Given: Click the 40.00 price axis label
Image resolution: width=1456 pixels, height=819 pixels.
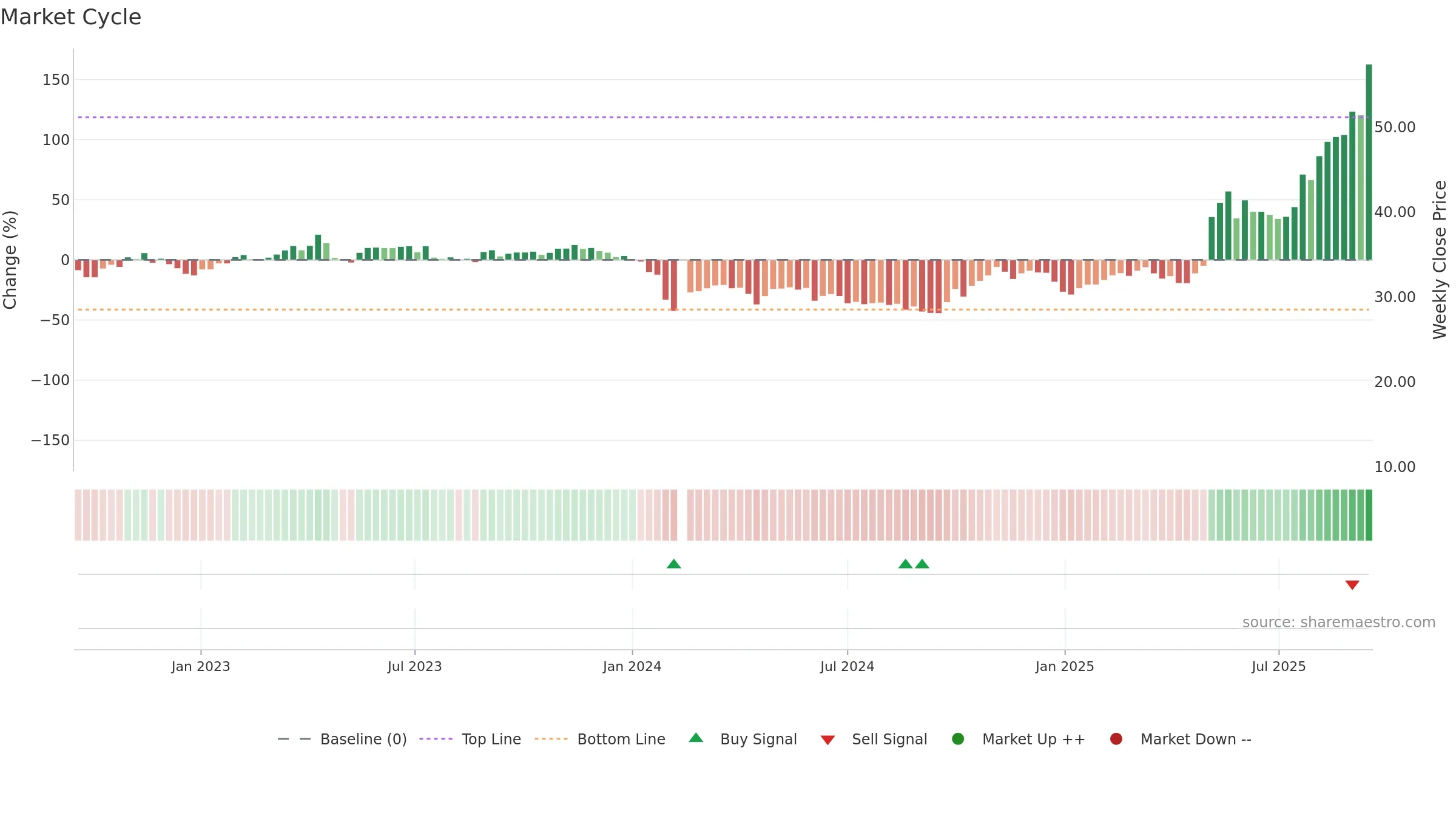Looking at the screenshot, I should (x=1395, y=212).
